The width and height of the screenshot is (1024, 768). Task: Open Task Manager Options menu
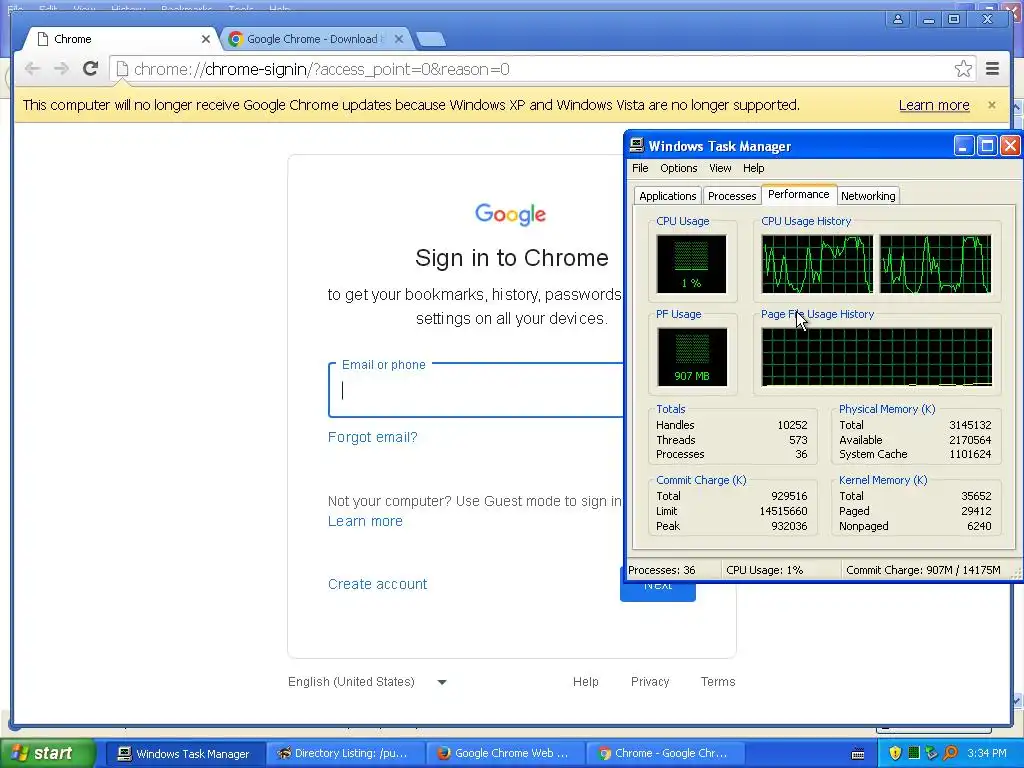tap(679, 168)
